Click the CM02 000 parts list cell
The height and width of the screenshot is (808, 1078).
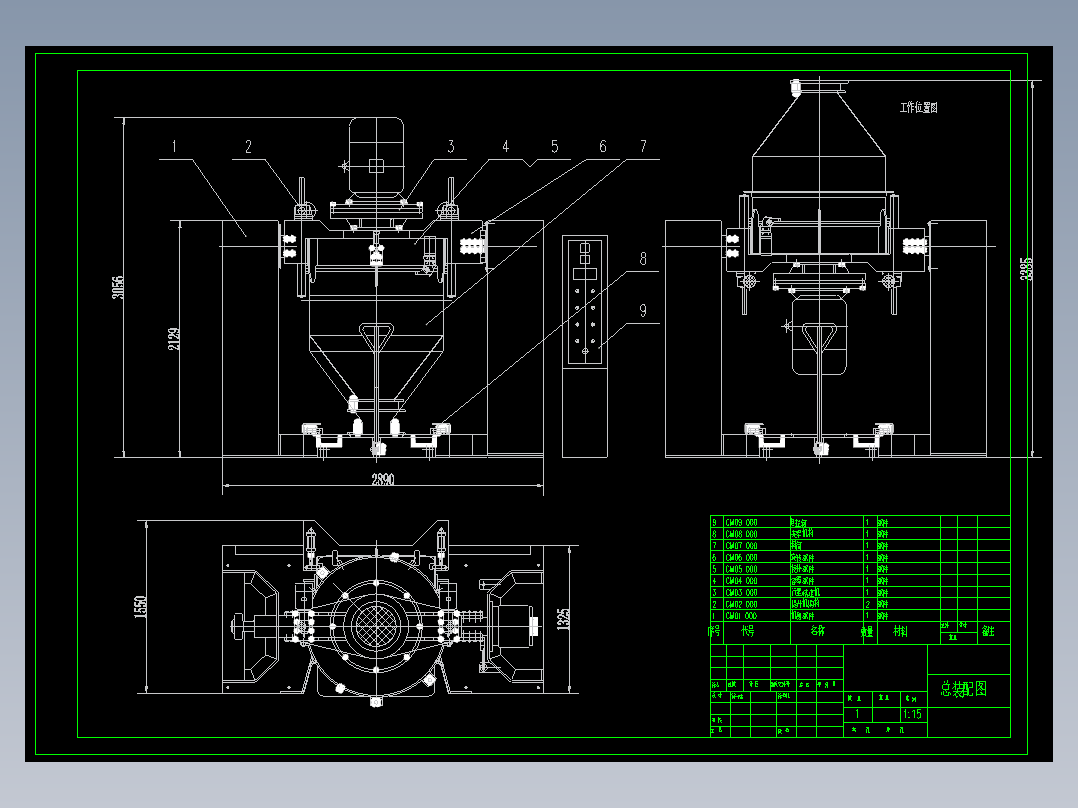coord(741,604)
